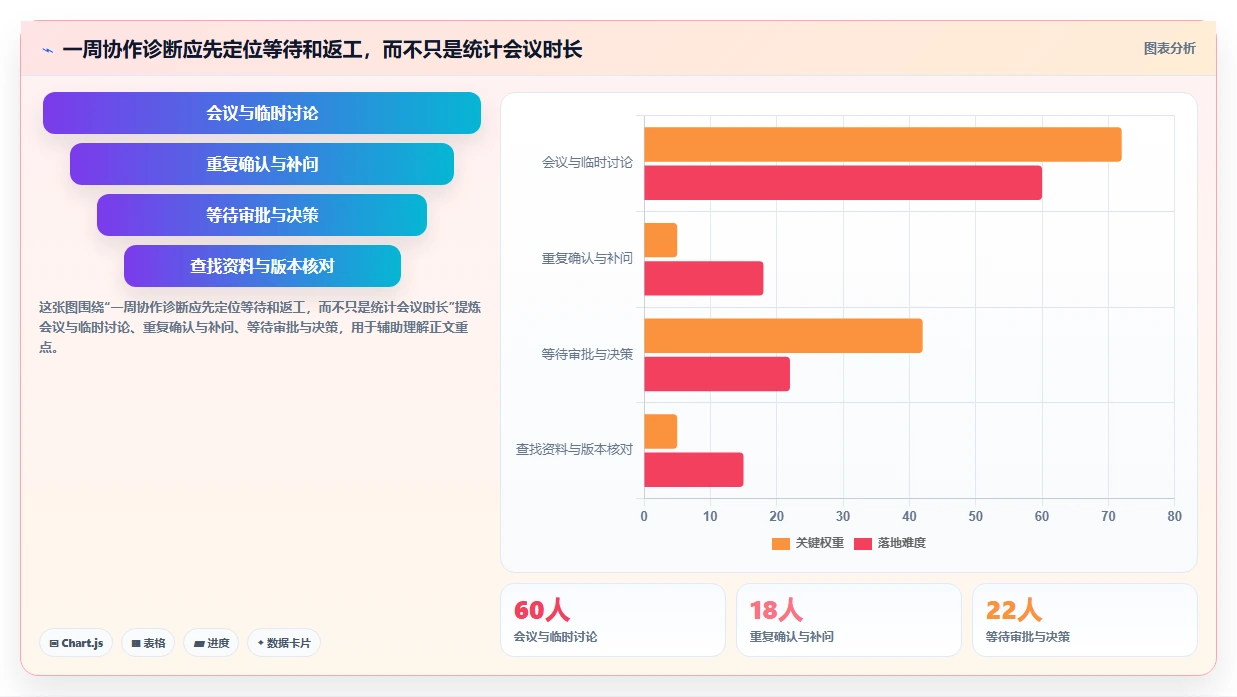
Task: Click the orange bar for 等待审批与决策
Action: tap(783, 335)
